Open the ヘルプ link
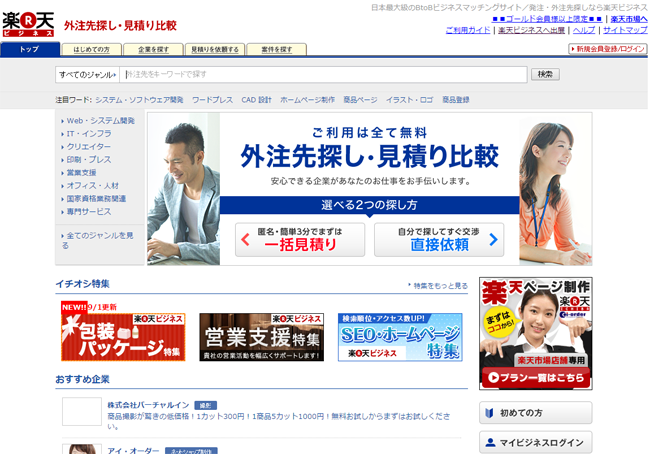 coord(584,30)
